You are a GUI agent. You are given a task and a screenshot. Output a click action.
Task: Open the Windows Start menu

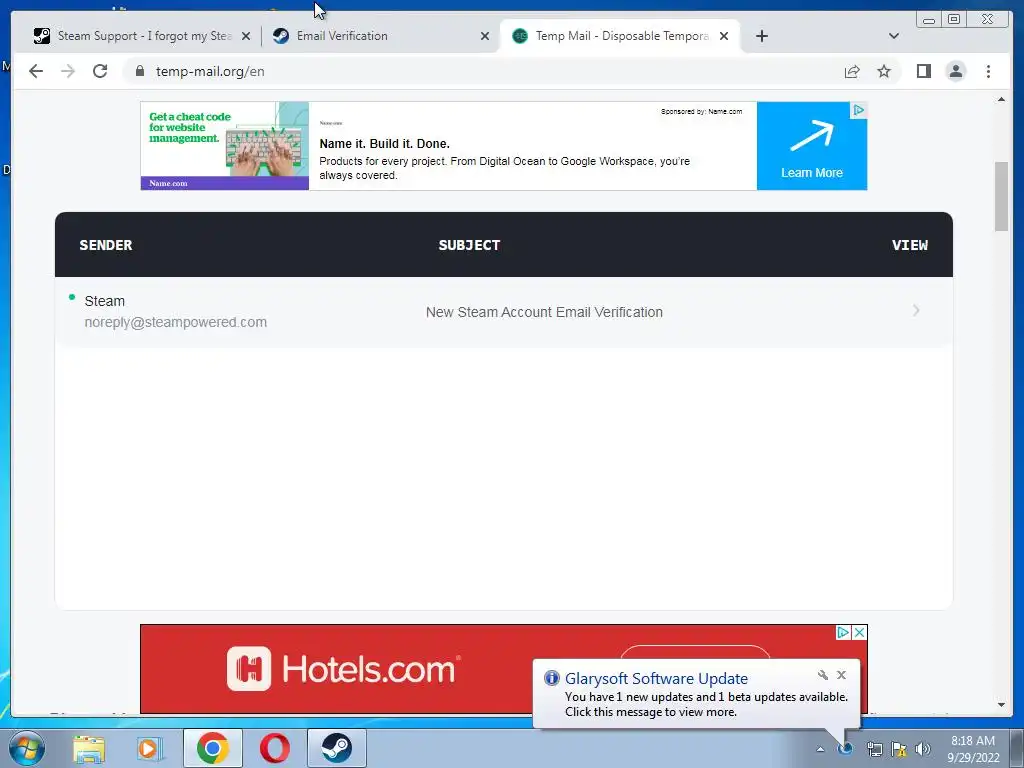point(27,748)
